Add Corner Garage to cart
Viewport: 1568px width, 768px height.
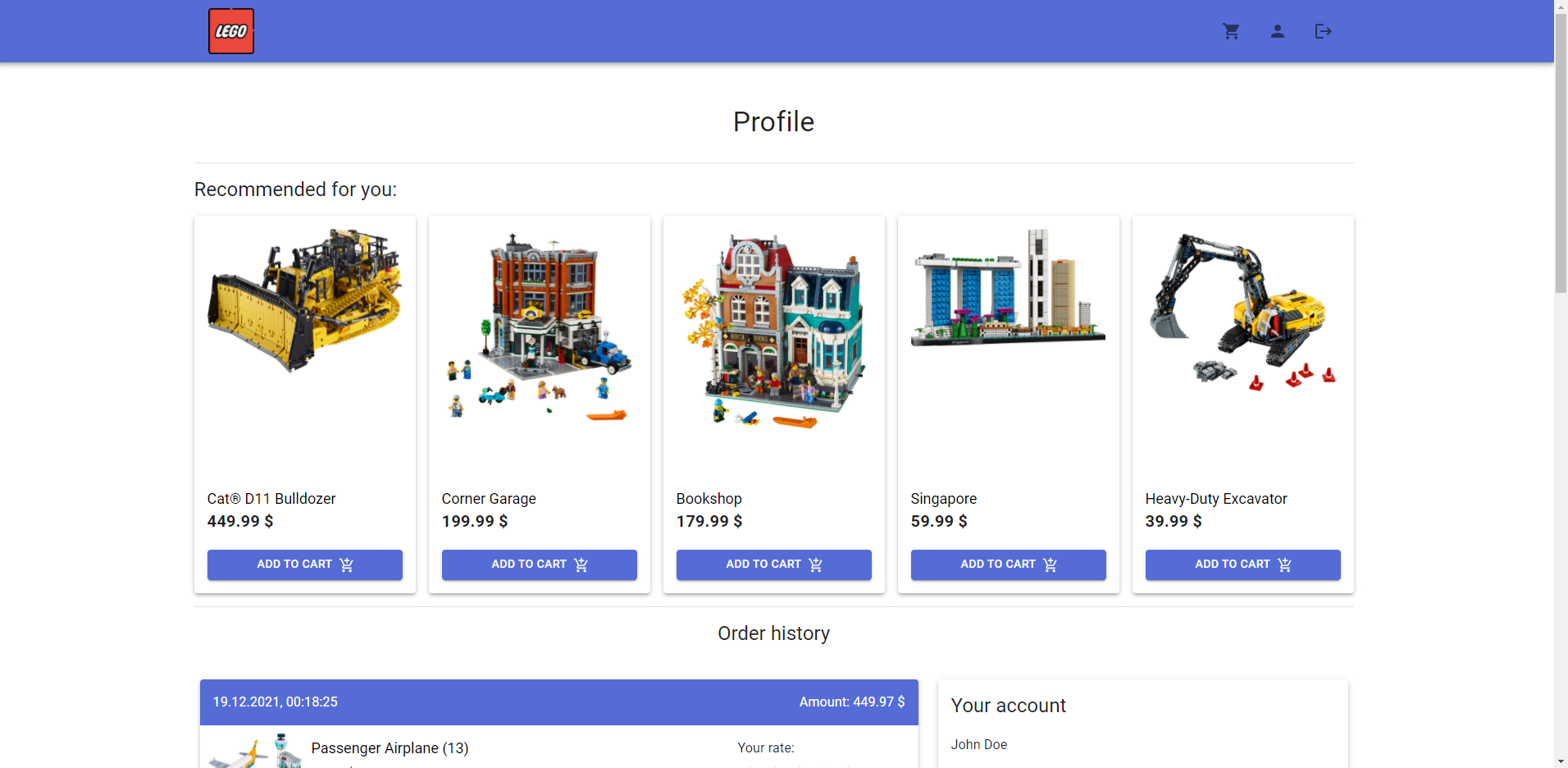coord(540,565)
